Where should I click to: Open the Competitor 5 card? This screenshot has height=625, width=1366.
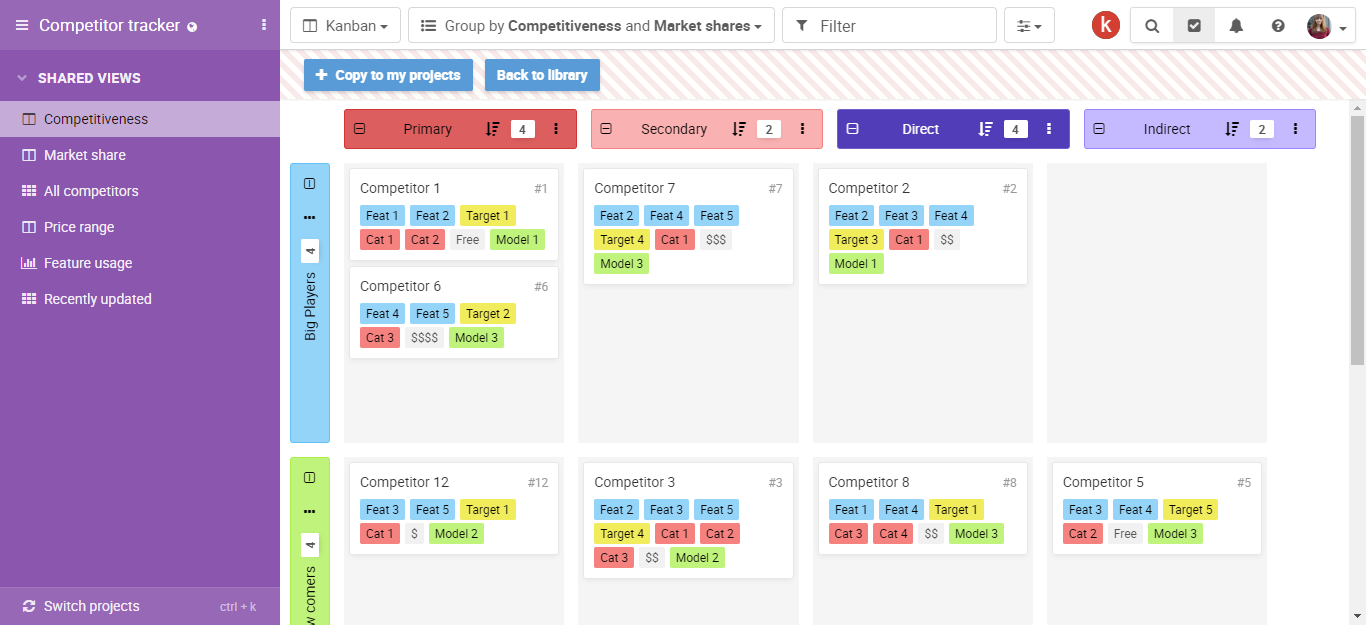1157,508
